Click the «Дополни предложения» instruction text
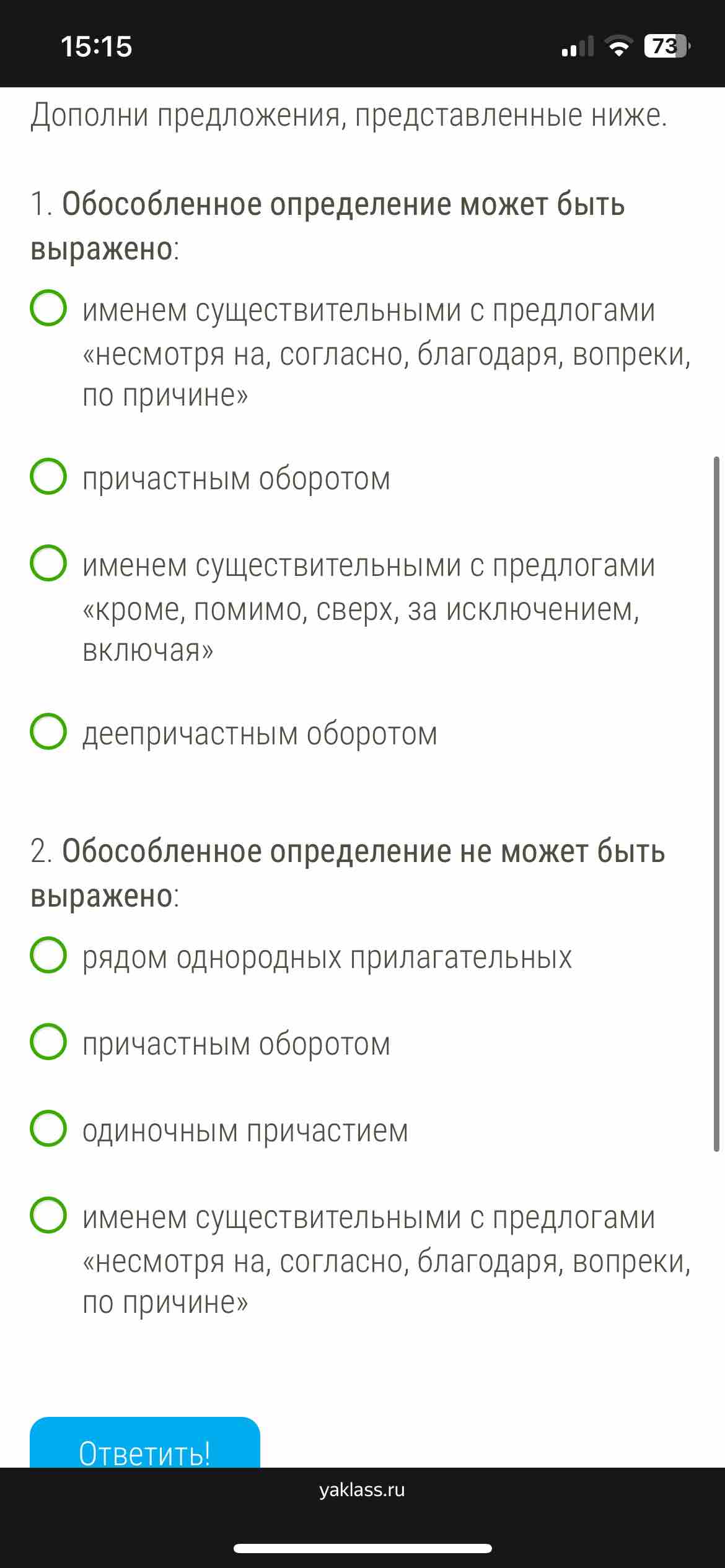725x1568 pixels. pos(349,116)
